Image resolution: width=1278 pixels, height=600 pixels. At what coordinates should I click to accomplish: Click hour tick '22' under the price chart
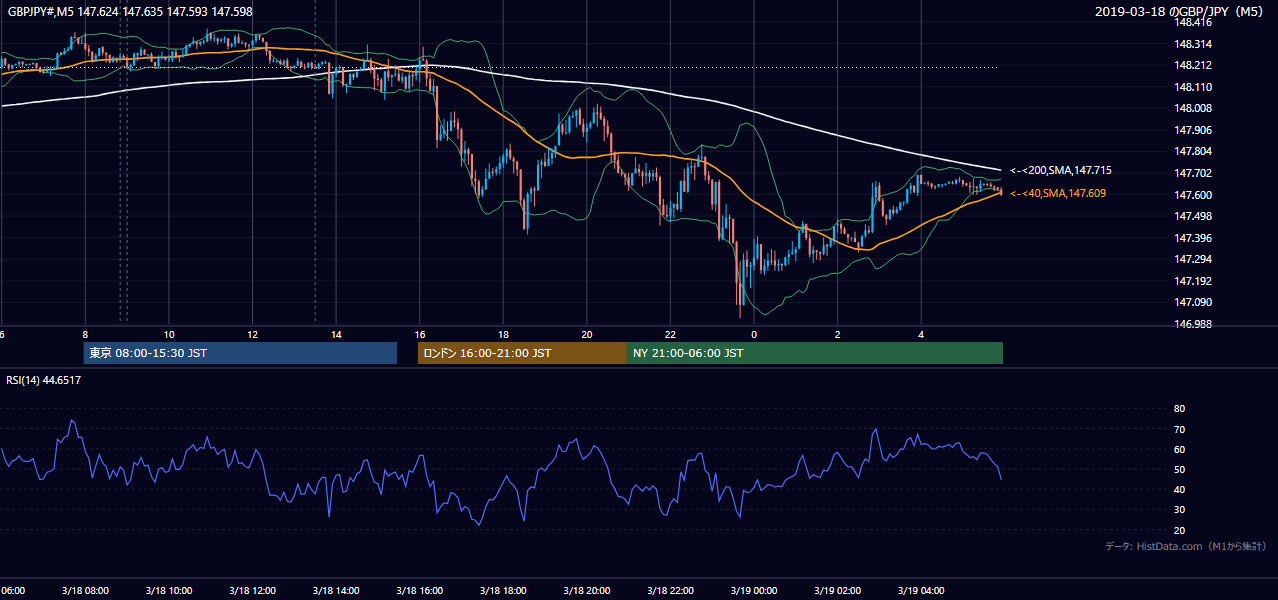point(670,334)
